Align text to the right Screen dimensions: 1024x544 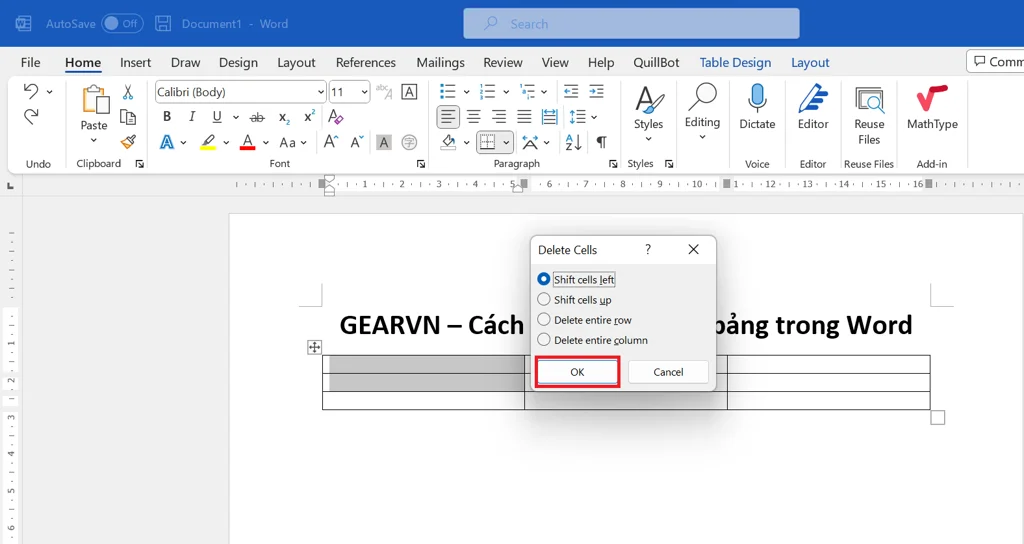click(499, 117)
